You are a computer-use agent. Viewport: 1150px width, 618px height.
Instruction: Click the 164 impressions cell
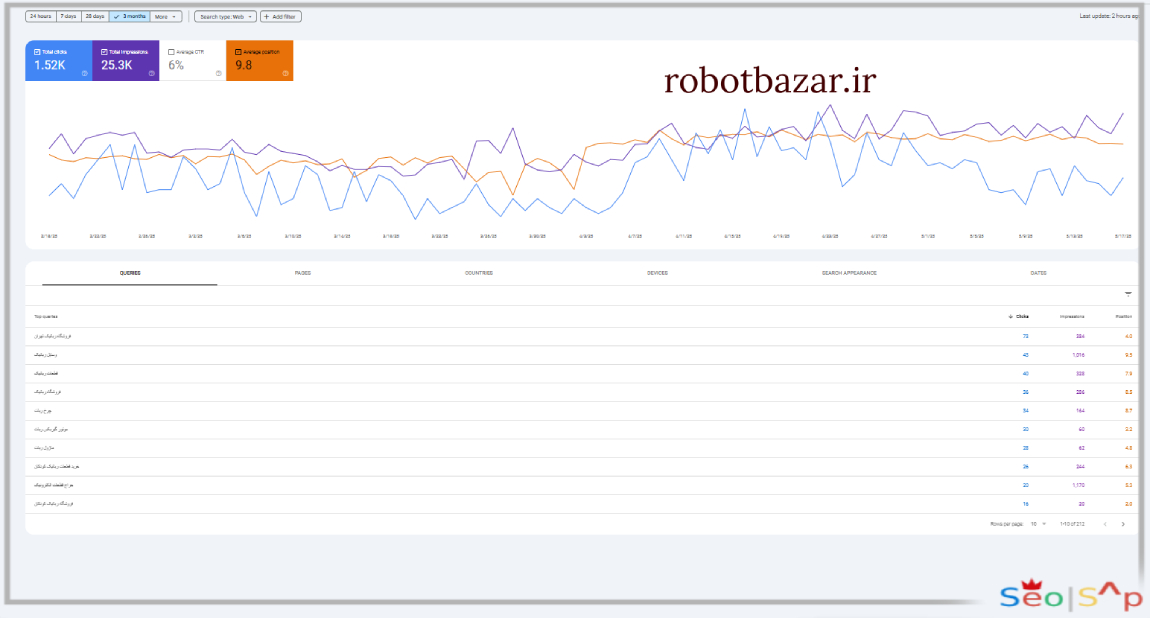coord(1080,411)
